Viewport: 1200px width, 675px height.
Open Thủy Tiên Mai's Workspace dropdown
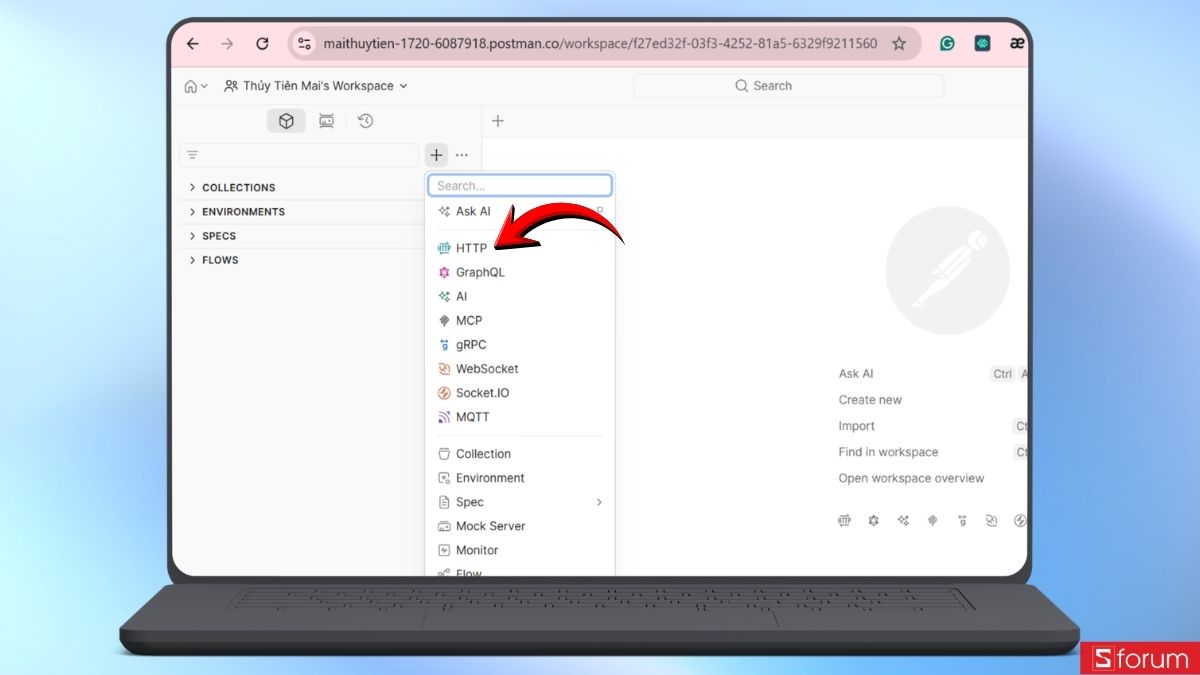click(316, 86)
